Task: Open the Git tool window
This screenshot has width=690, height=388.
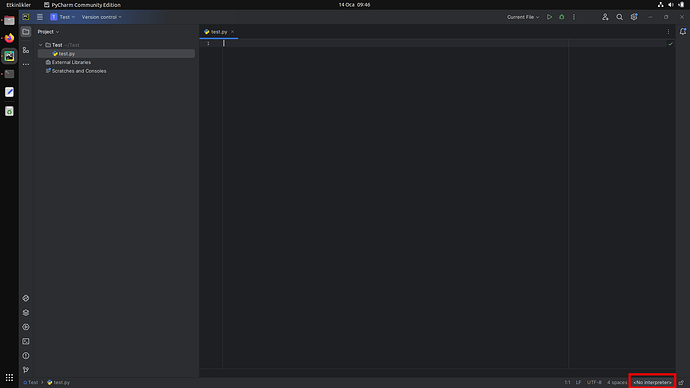Action: coord(26,370)
